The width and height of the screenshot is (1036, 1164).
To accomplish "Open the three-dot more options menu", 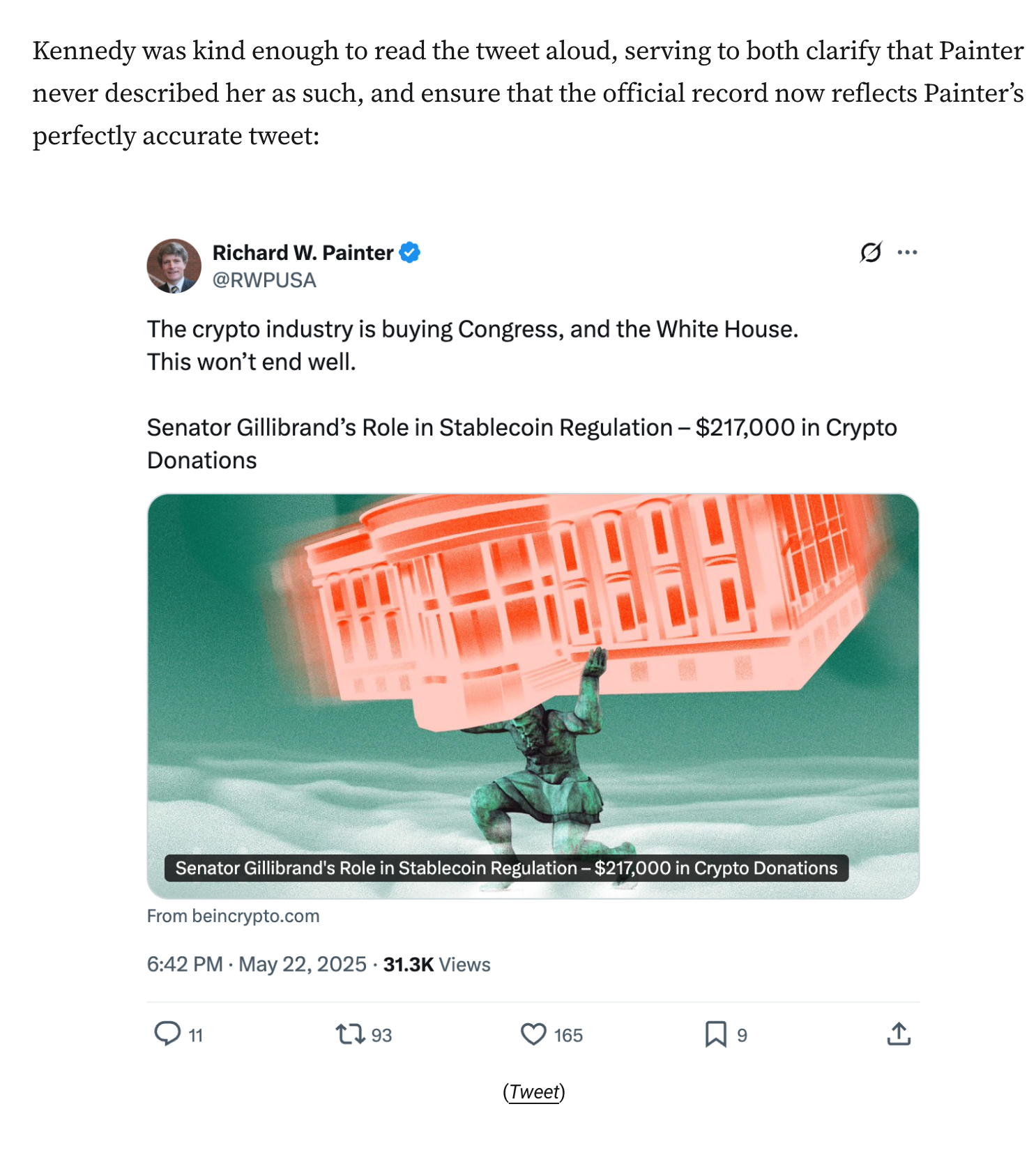I will (907, 252).
